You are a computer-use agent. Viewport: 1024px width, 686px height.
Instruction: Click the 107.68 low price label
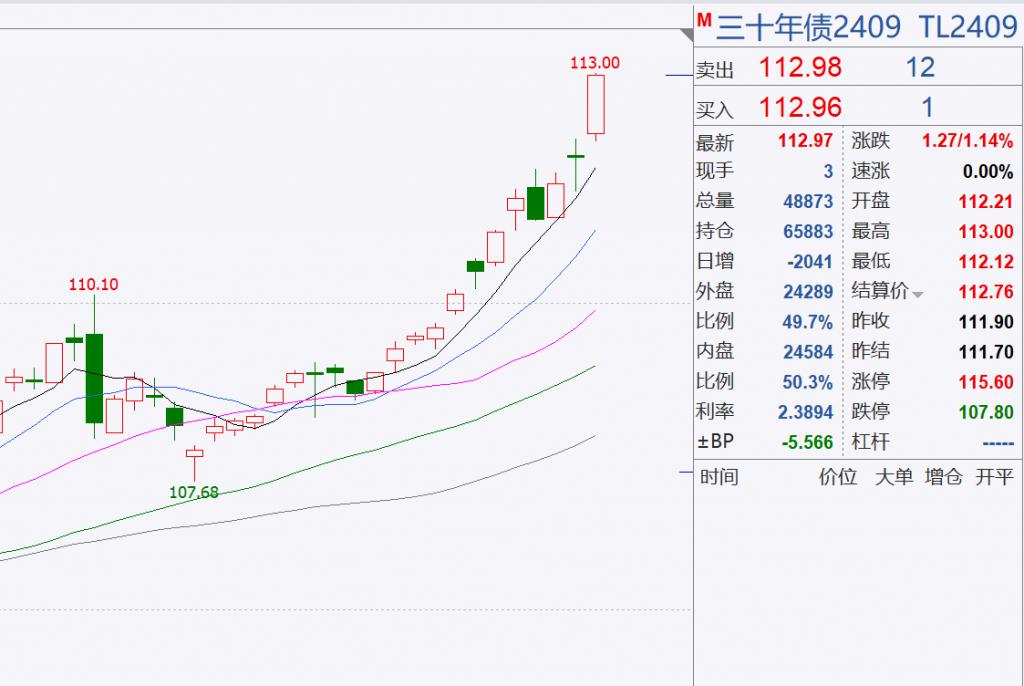tap(194, 492)
